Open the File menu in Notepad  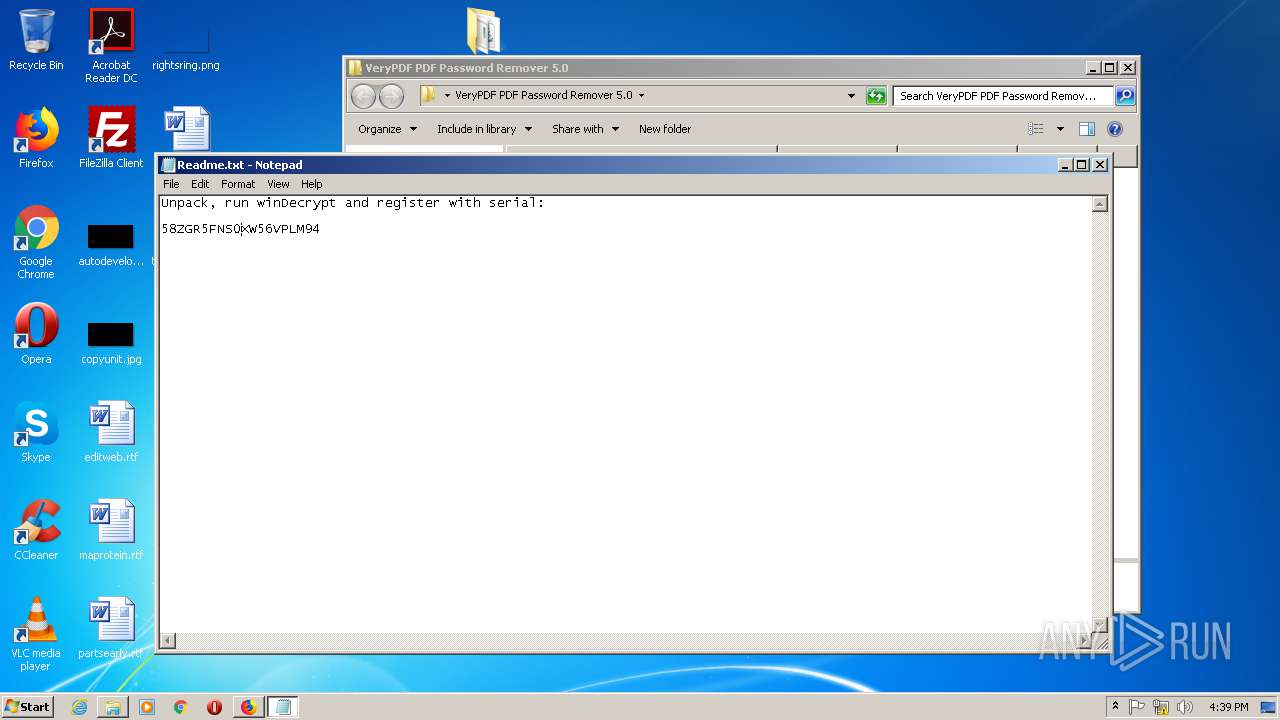(x=171, y=184)
